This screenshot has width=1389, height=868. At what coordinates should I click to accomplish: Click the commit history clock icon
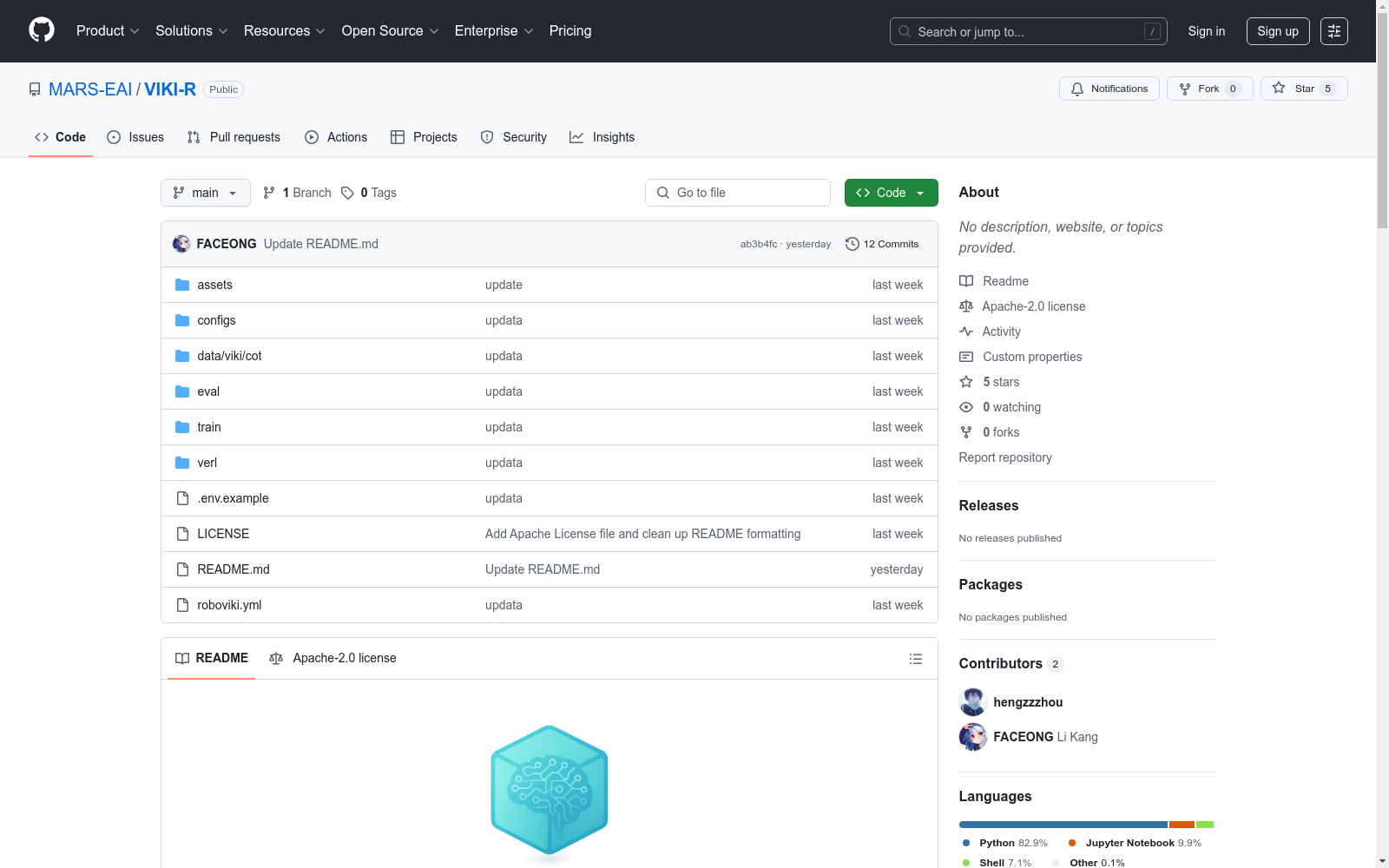click(x=852, y=244)
